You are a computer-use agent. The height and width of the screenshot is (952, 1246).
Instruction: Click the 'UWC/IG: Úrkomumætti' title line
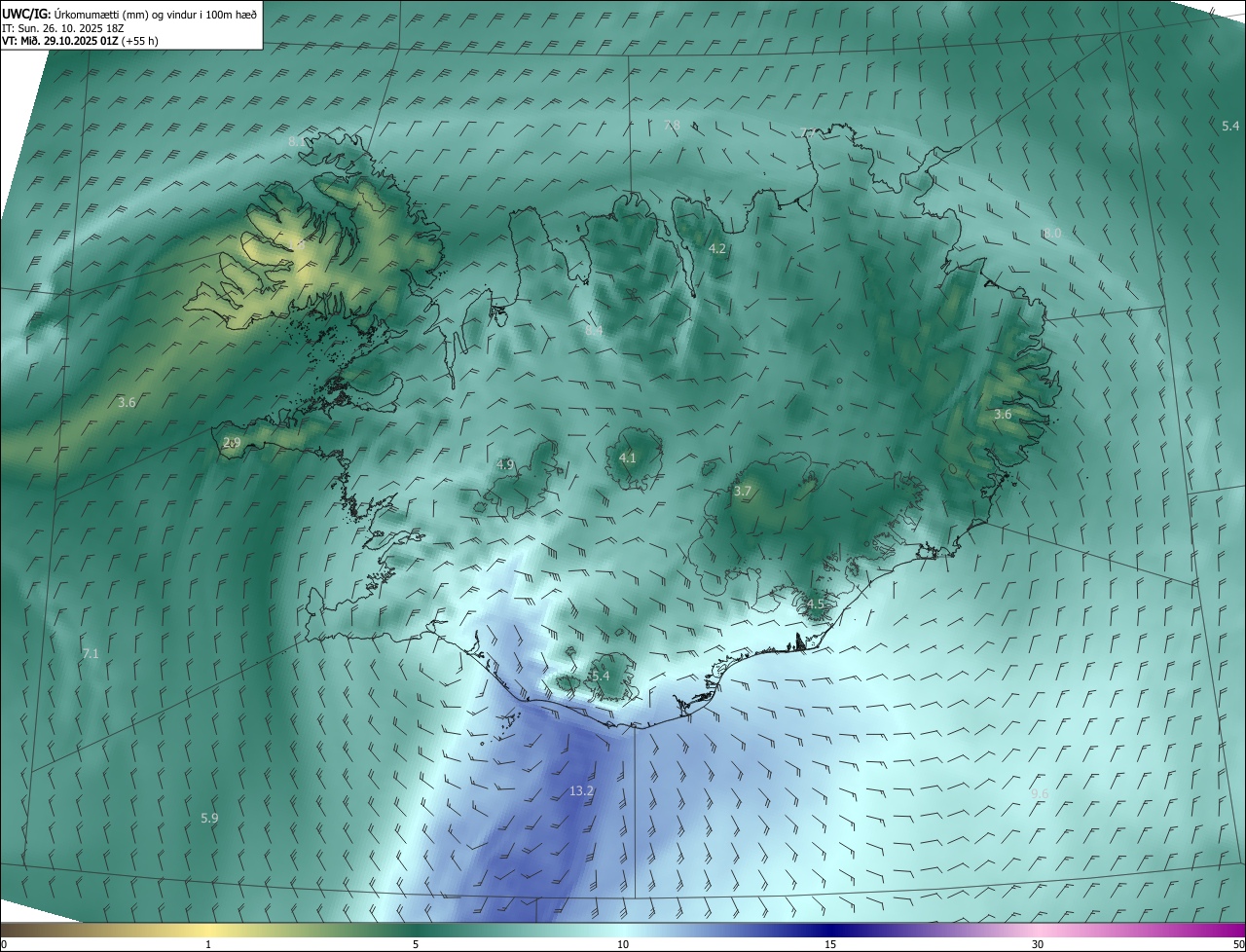tap(130, 13)
